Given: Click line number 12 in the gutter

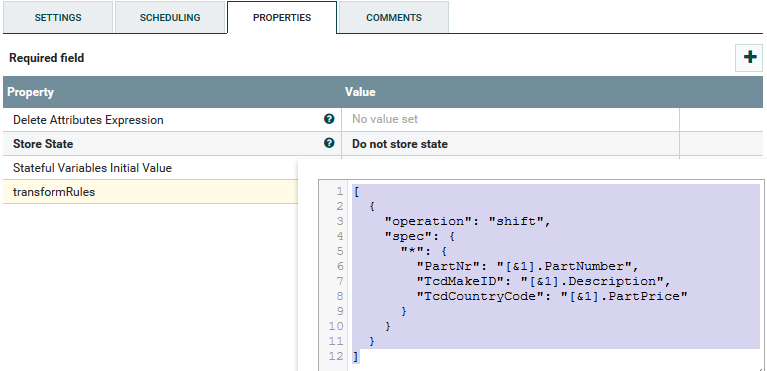Looking at the screenshot, I should (336, 356).
